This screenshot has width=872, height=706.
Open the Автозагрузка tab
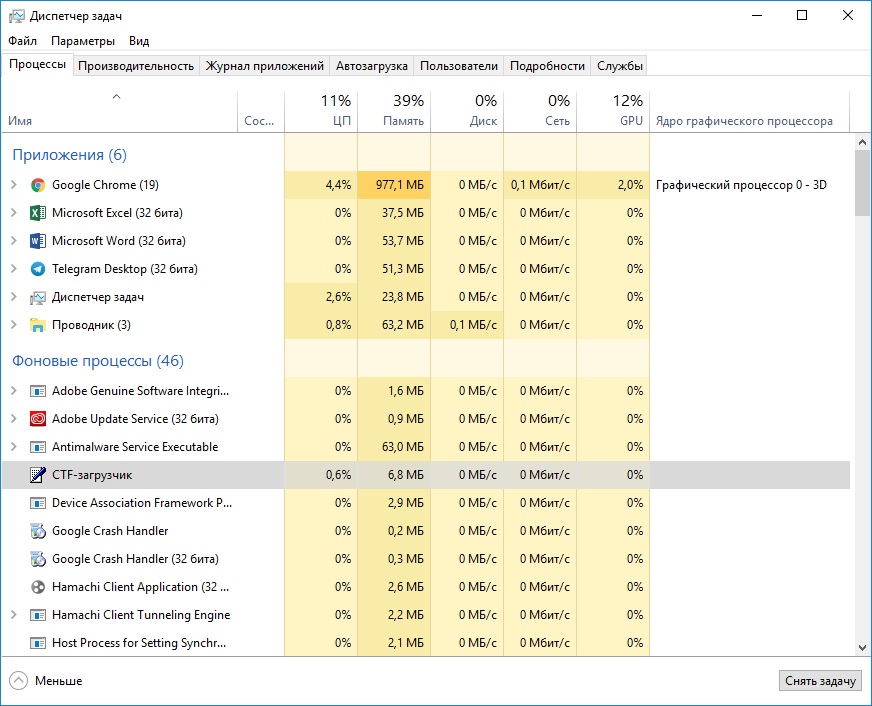click(372, 66)
